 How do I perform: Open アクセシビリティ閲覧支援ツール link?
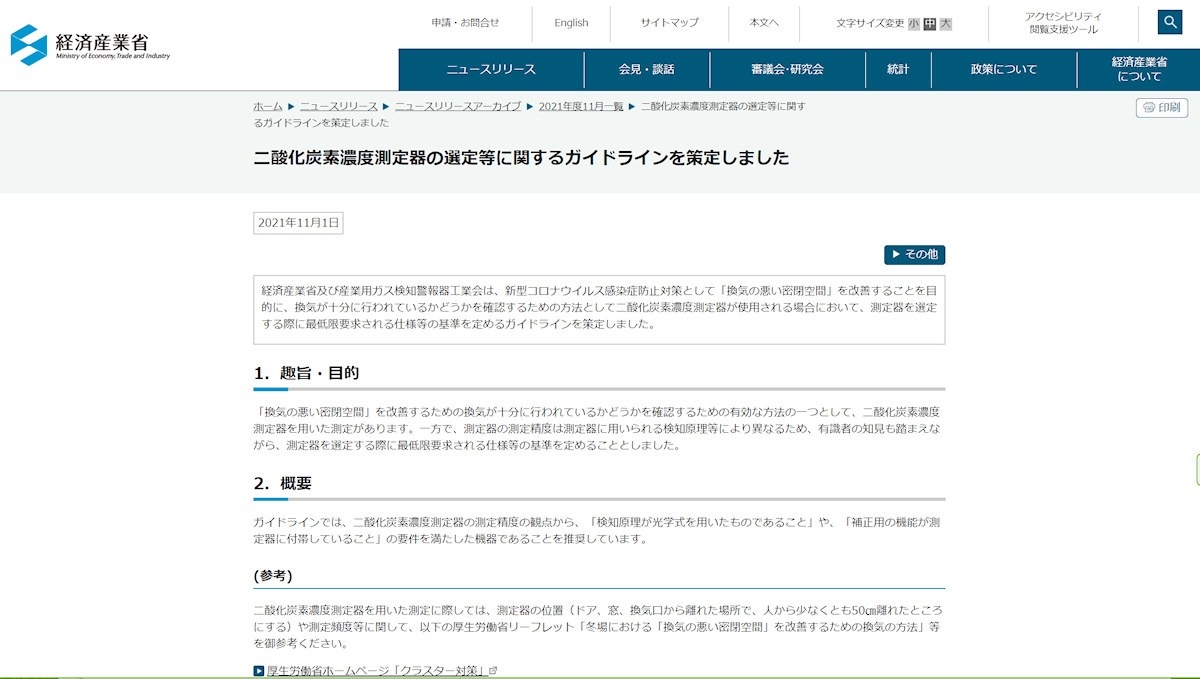point(1063,23)
